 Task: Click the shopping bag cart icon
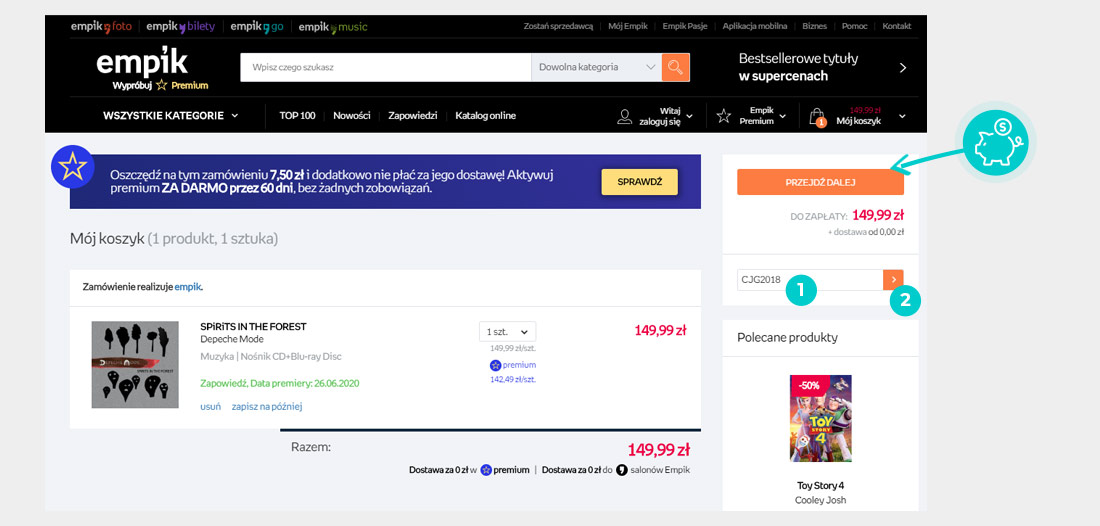pyautogui.click(x=817, y=116)
